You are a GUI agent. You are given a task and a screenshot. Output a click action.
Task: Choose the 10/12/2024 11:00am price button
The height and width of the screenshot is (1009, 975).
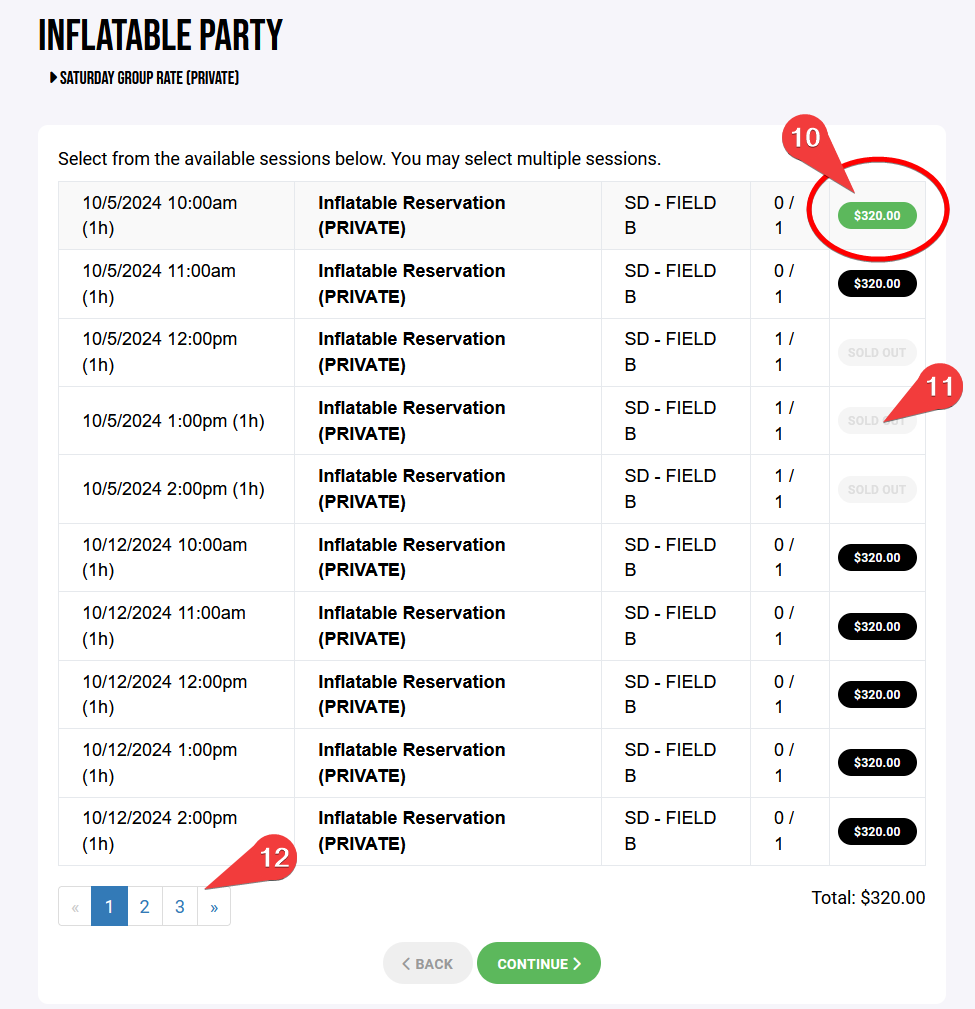876,626
